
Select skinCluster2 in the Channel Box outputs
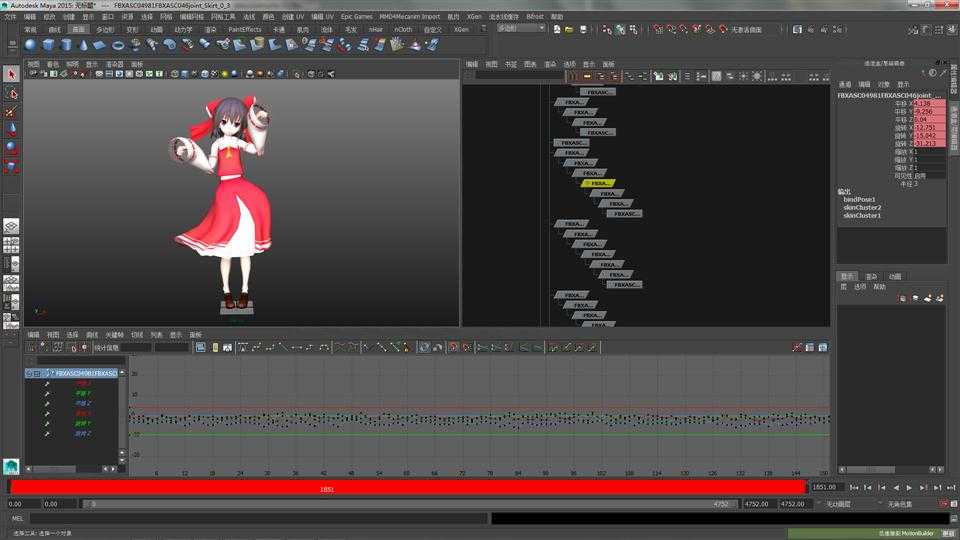tap(862, 208)
